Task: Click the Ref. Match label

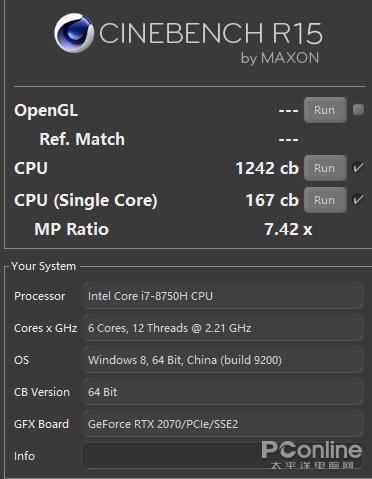Action: (x=82, y=139)
